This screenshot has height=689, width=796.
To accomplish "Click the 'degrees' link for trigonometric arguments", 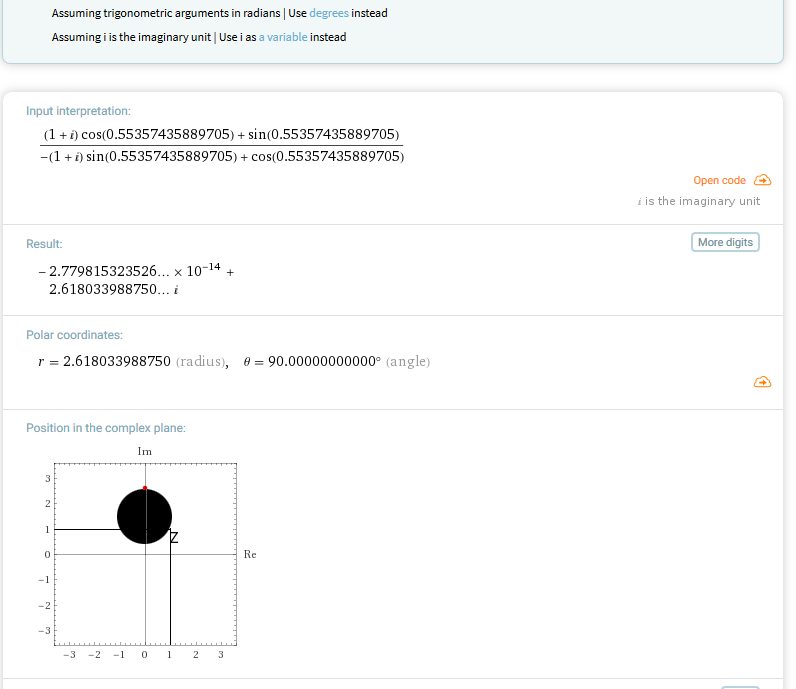I will pyautogui.click(x=329, y=13).
